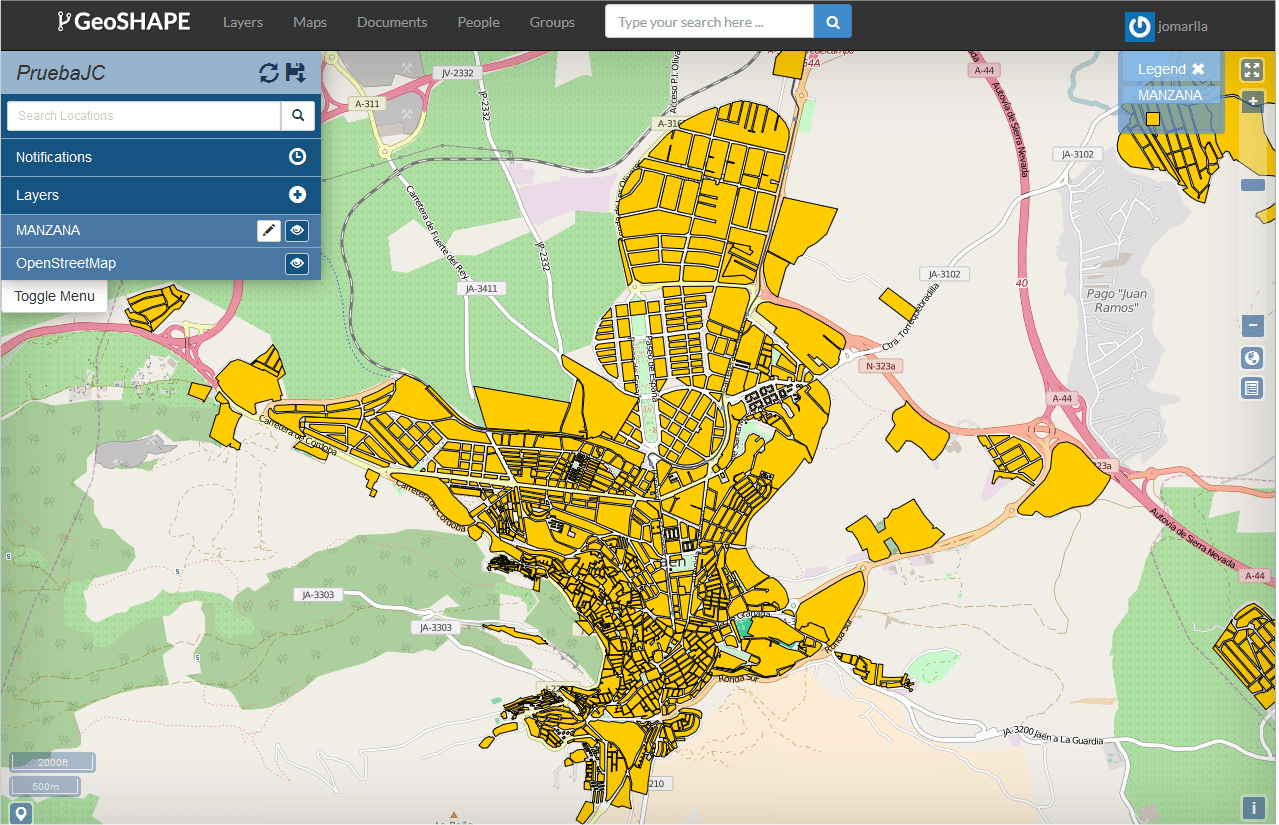The height and width of the screenshot is (825, 1279).
Task: Close the Legend panel
Action: 1198,69
